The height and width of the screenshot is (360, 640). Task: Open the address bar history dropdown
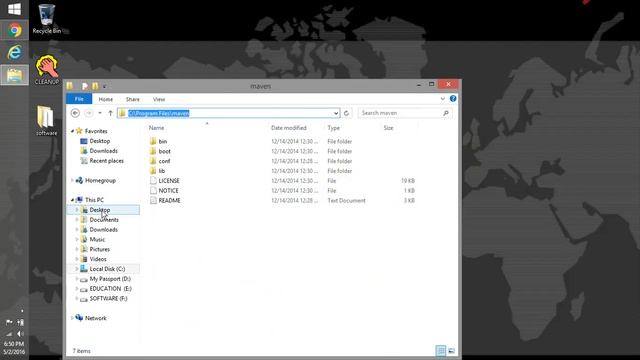point(336,113)
